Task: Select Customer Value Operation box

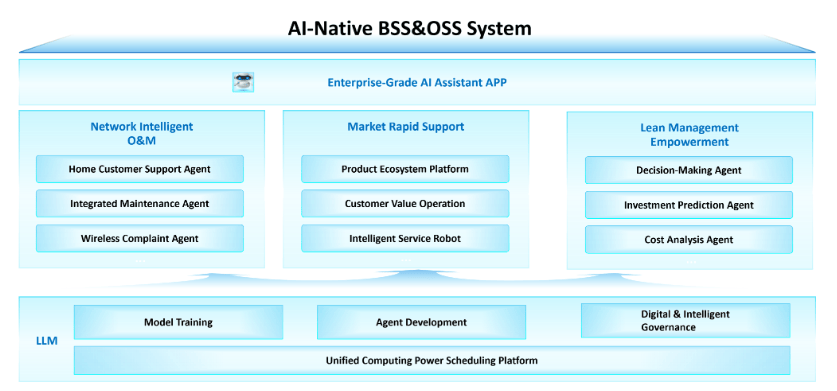Action: pyautogui.click(x=405, y=204)
